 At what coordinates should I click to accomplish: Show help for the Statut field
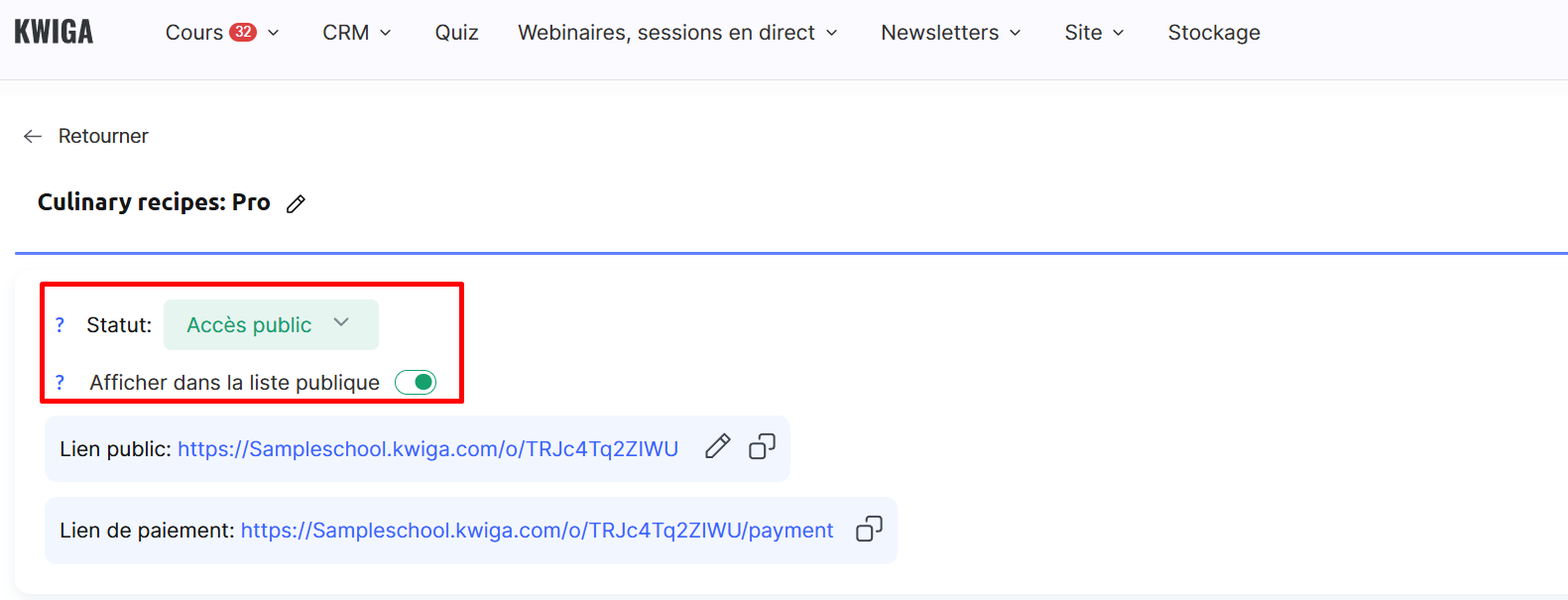(60, 325)
